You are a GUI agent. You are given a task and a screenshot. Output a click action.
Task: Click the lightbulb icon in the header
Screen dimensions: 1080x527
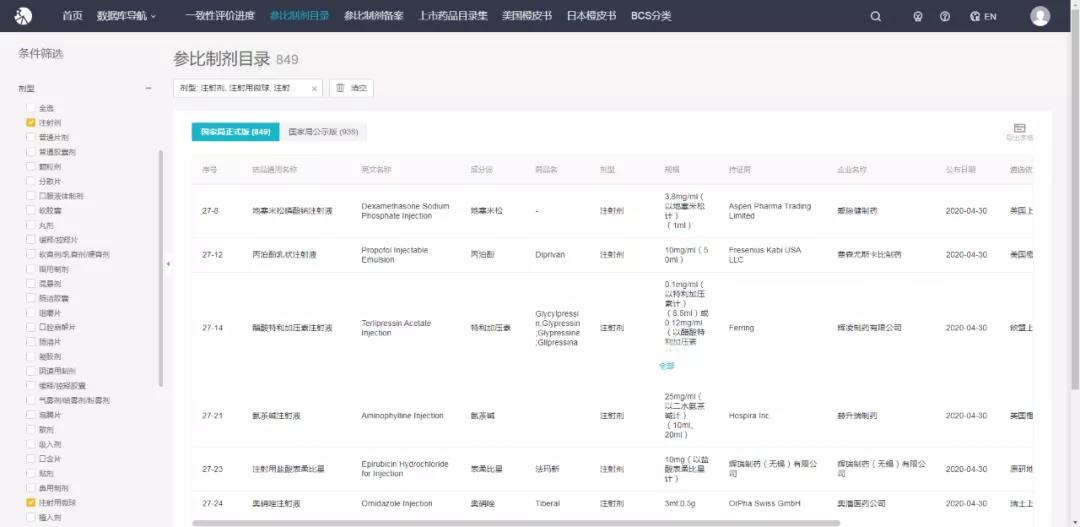coord(918,16)
